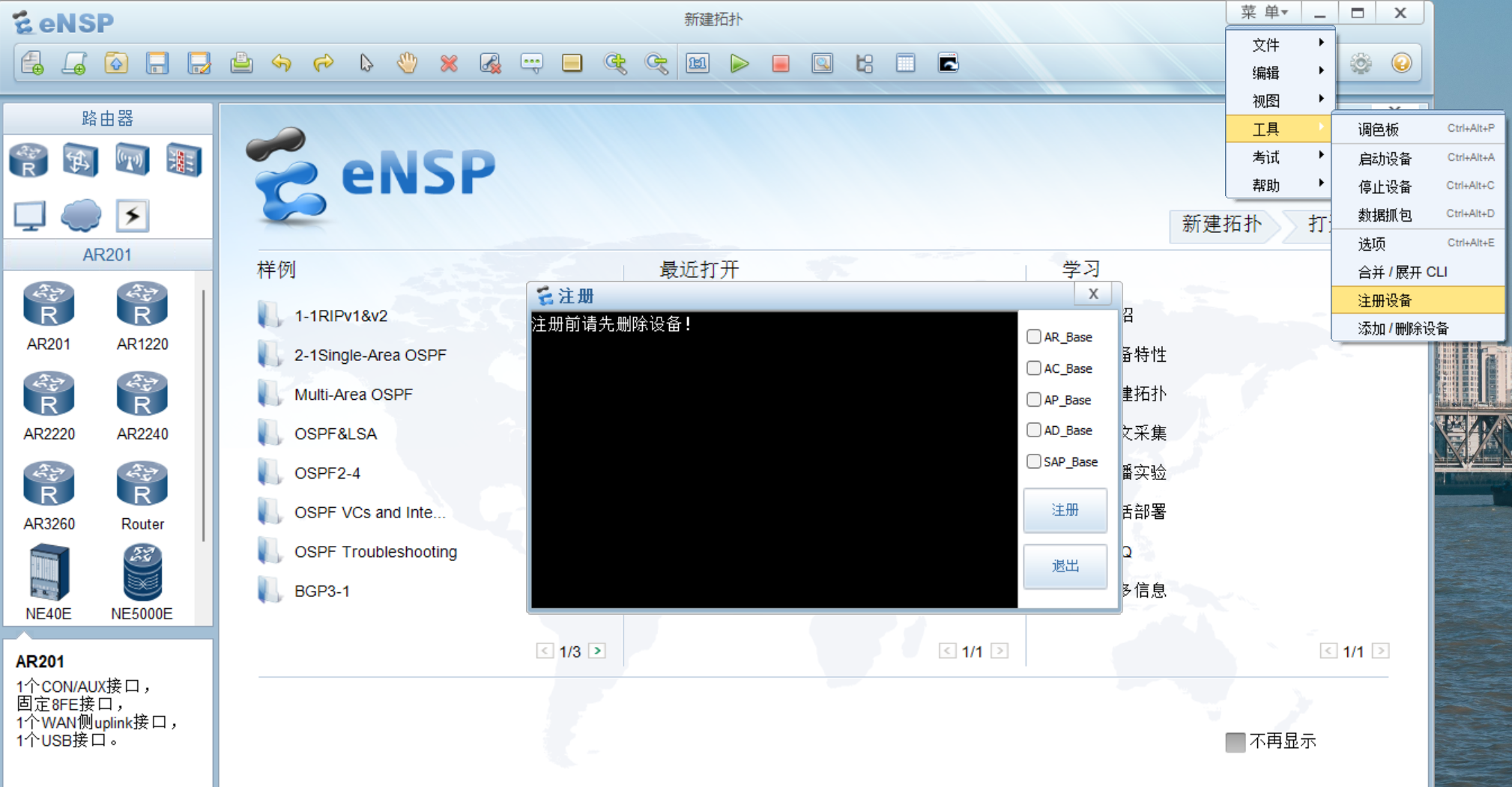Expand the 编辑 submenu
This screenshot has height=787, width=1512.
[x=1279, y=73]
